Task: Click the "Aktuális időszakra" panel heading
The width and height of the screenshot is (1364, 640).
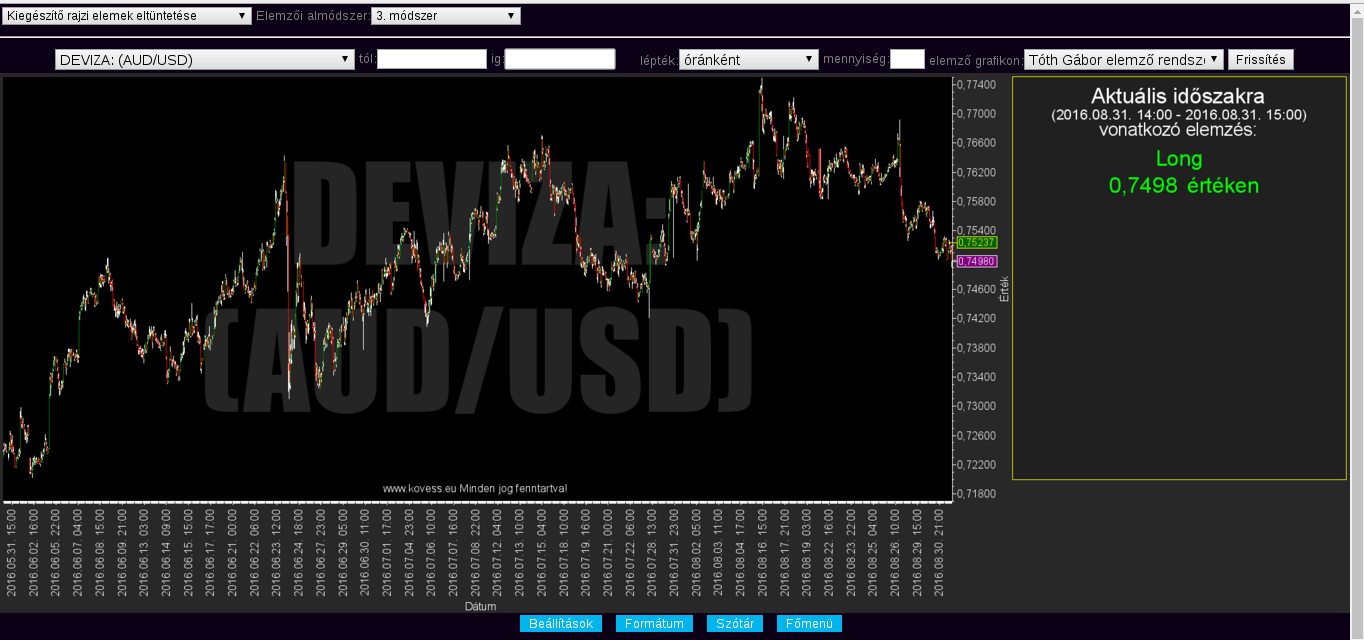Action: click(x=1178, y=97)
